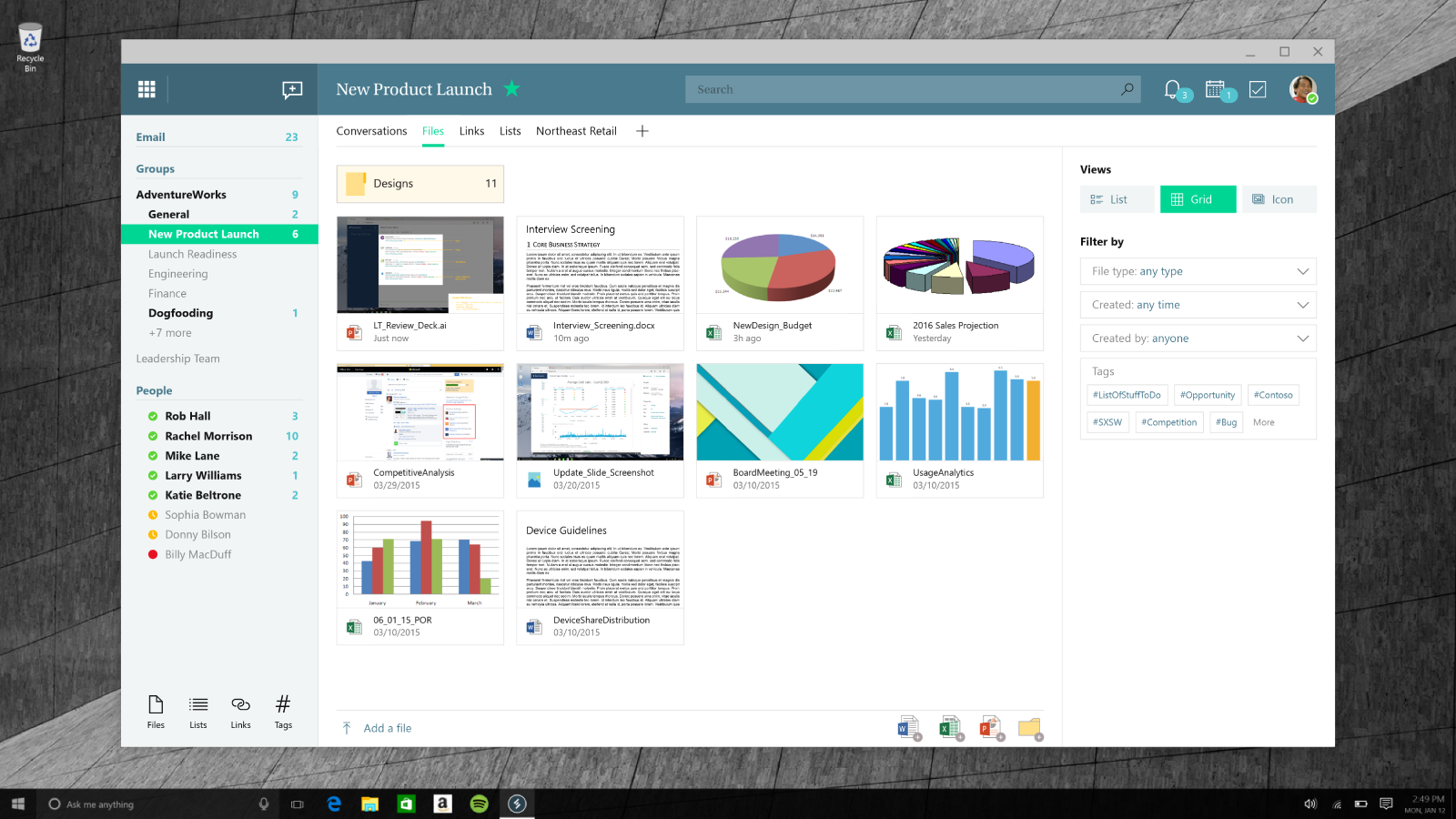Viewport: 1456px width, 819px height.
Task: Select the Grid view option
Action: (1198, 199)
